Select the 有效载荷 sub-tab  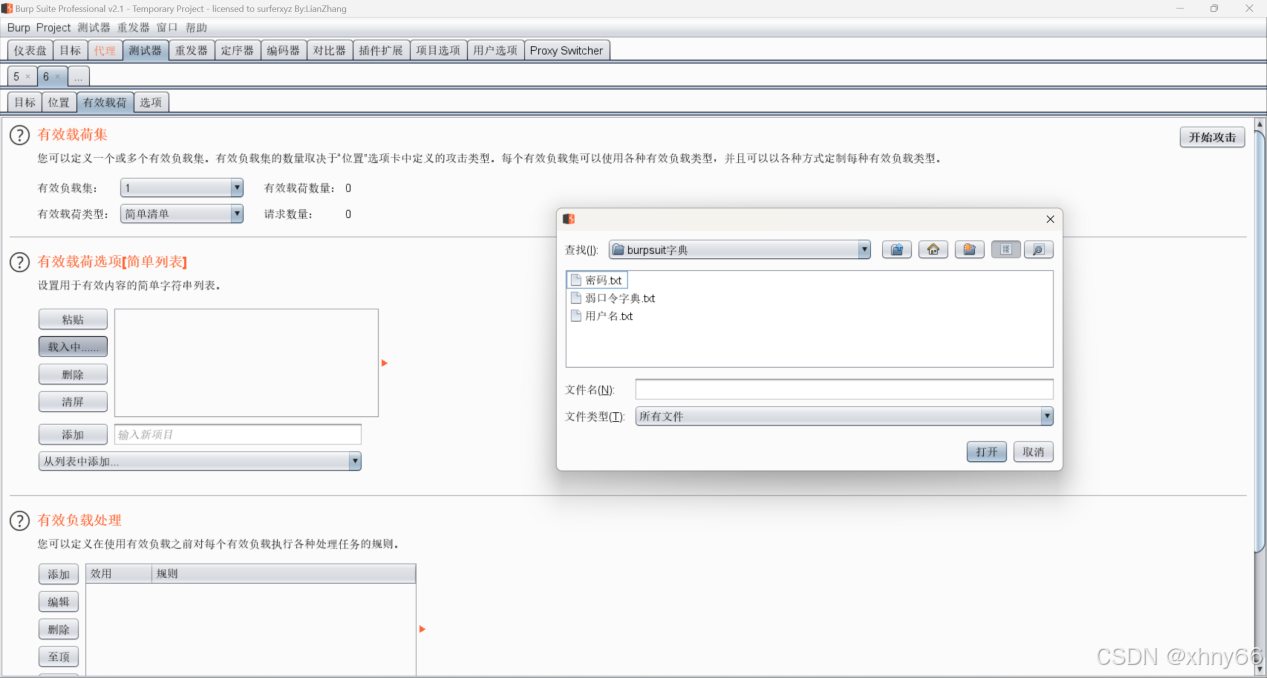click(104, 102)
